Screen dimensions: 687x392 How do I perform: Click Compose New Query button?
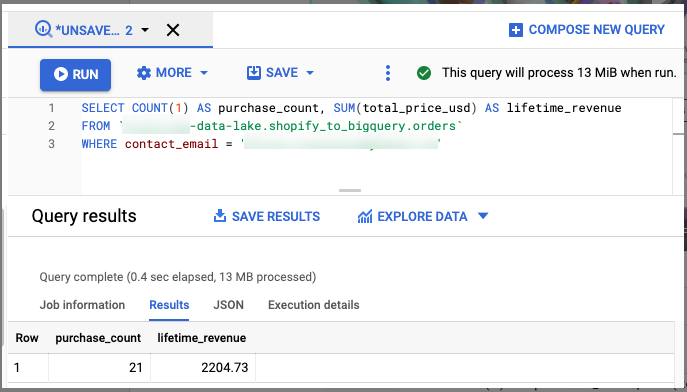[587, 30]
